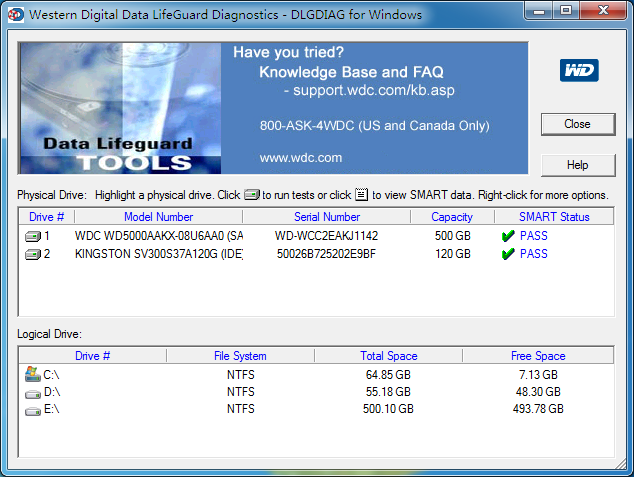Open the Help button
Screen dimensions: 634x477
pyautogui.click(x=578, y=165)
